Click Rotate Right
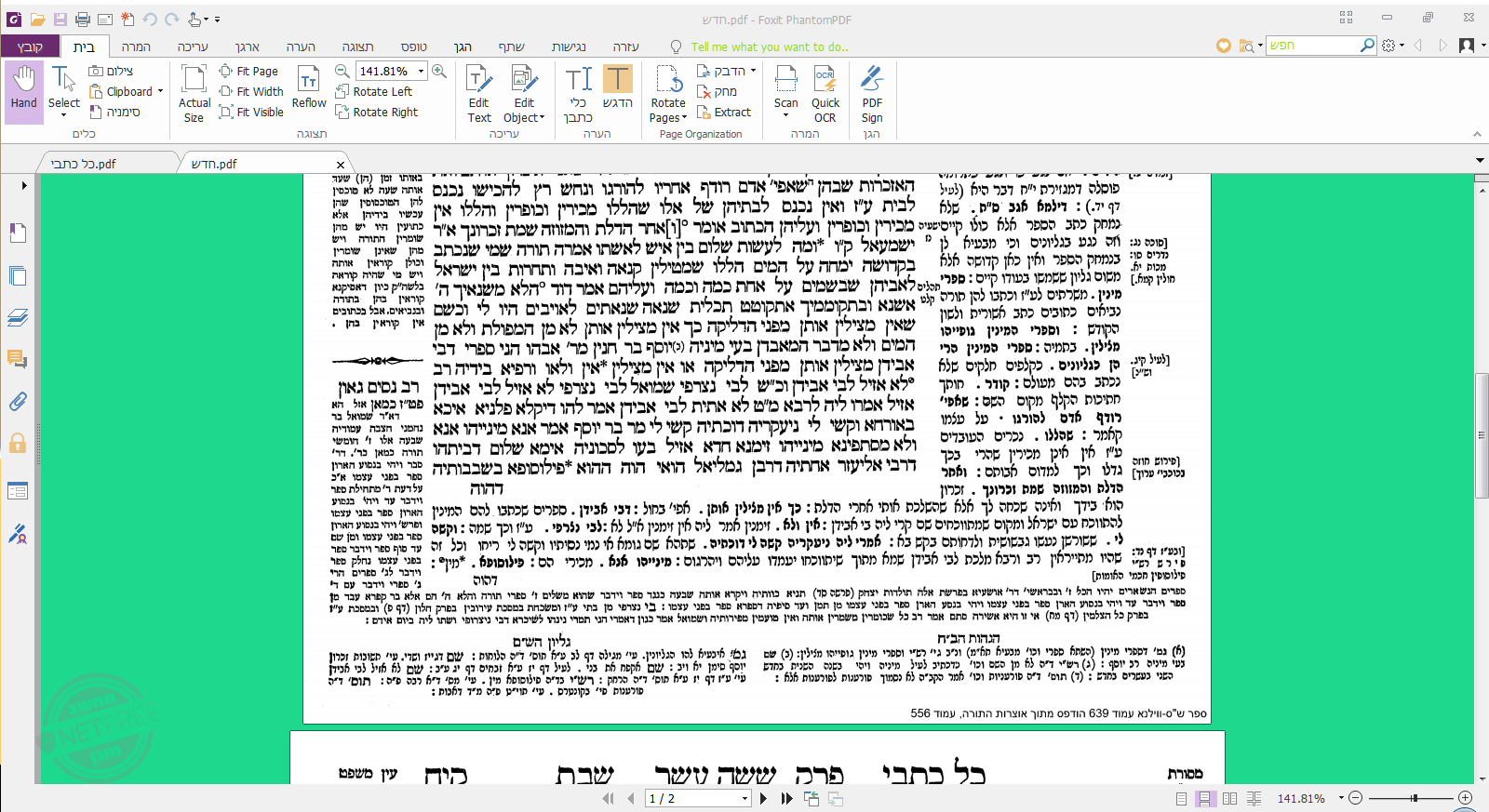The image size is (1489, 812). click(377, 112)
